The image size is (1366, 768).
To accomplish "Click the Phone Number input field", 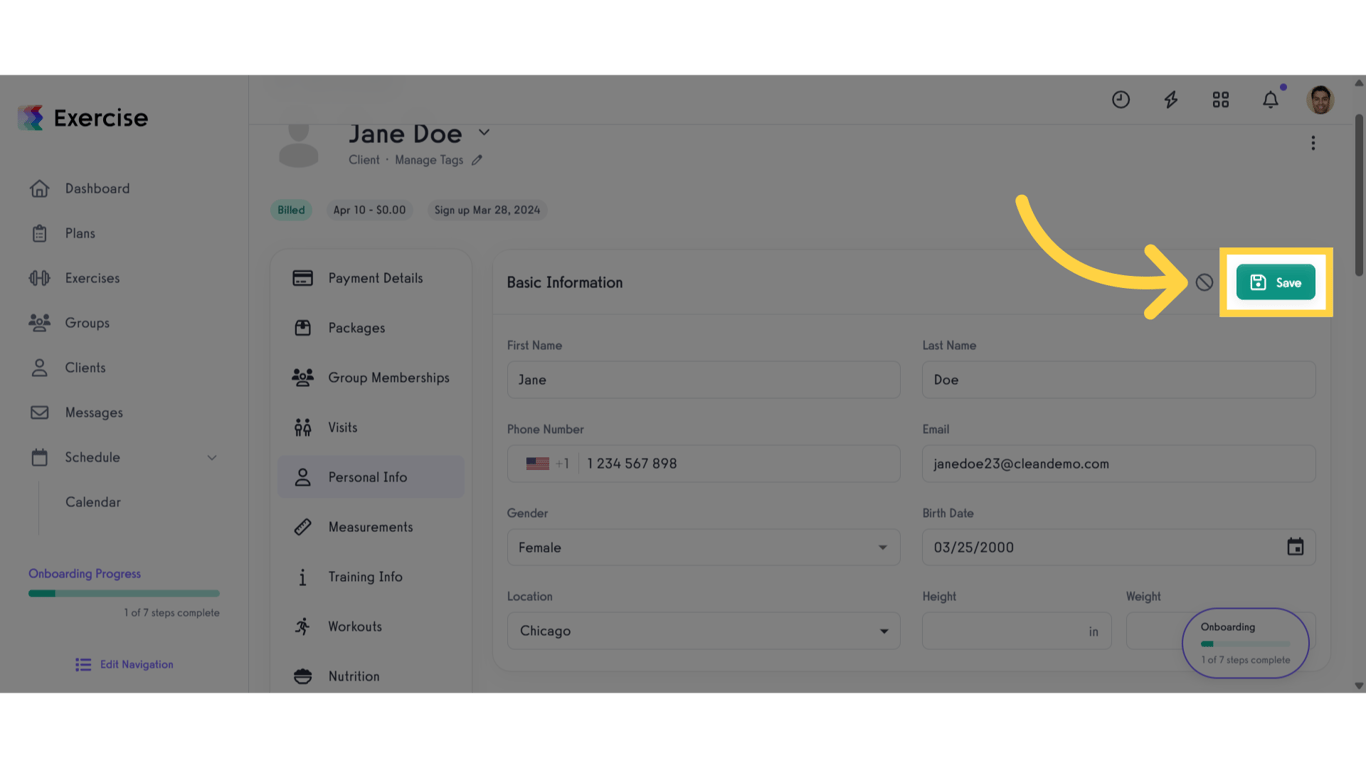I will [x=704, y=464].
